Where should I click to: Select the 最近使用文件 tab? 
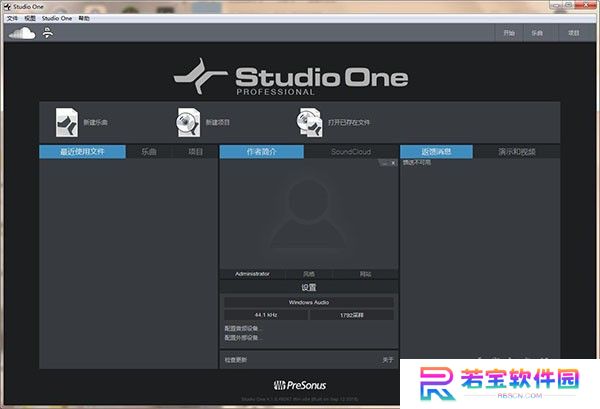click(82, 152)
